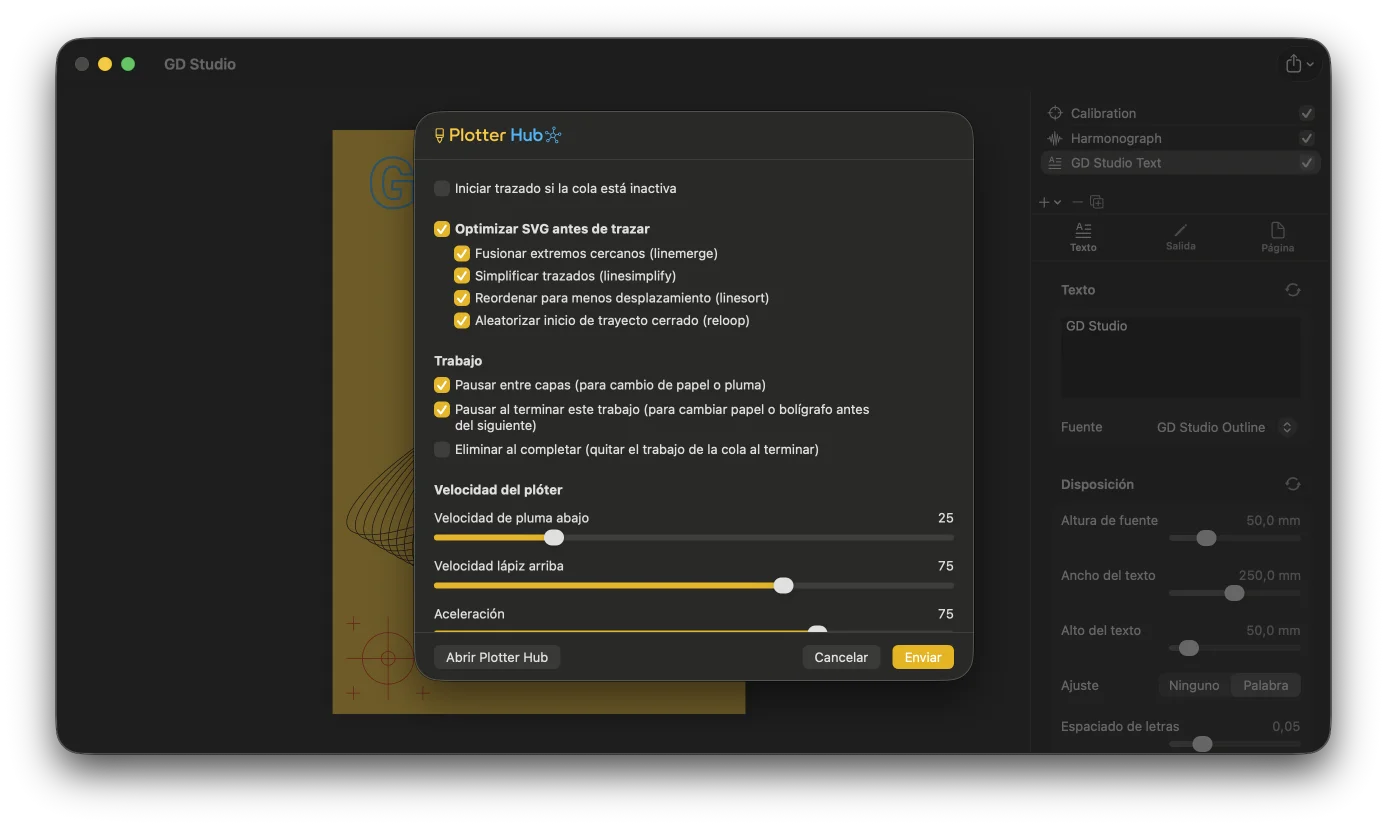Toggle visibility of the Harmonograph layer
This screenshot has width=1387, height=828.
click(x=1306, y=138)
